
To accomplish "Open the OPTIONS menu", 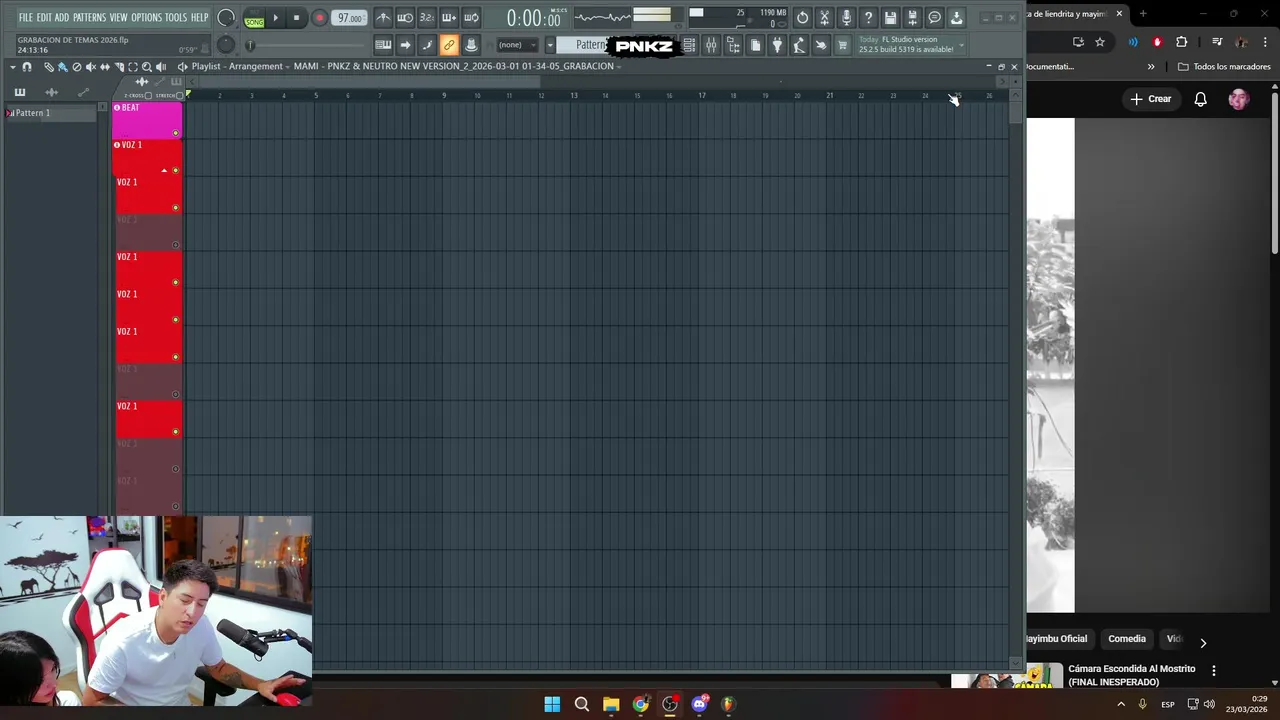I will click(146, 17).
